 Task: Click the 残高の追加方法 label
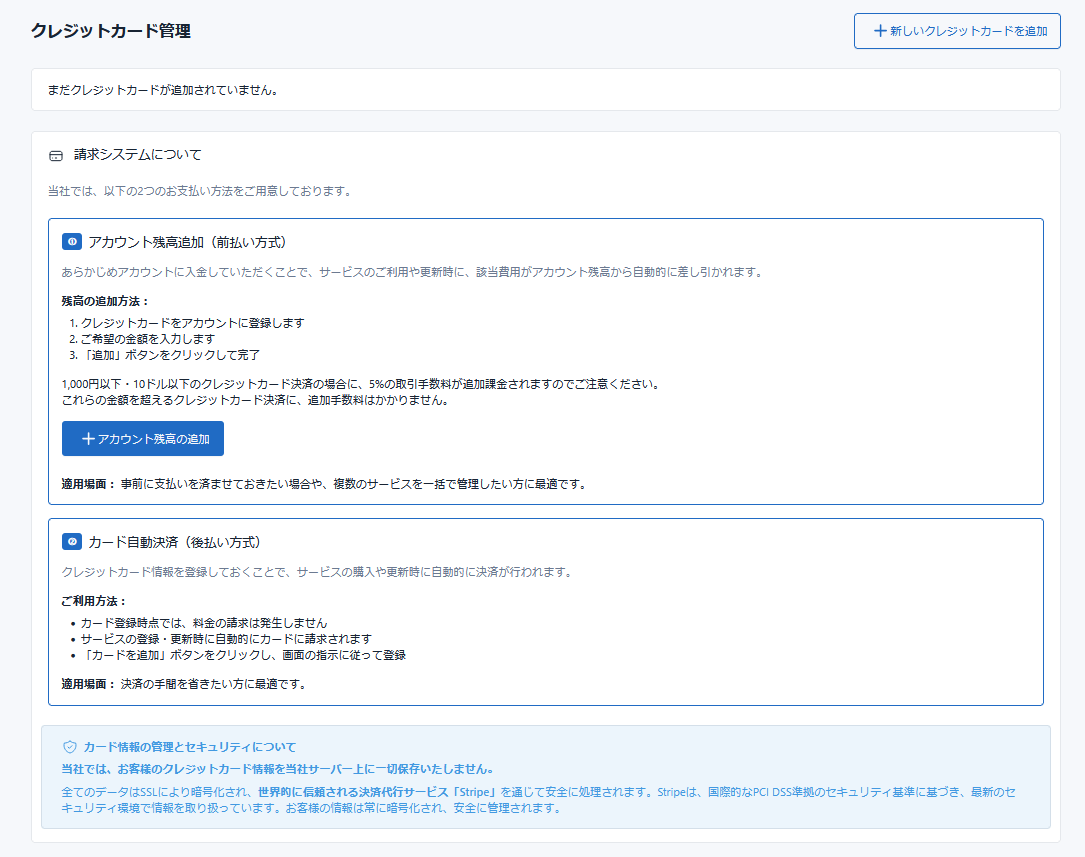point(105,301)
